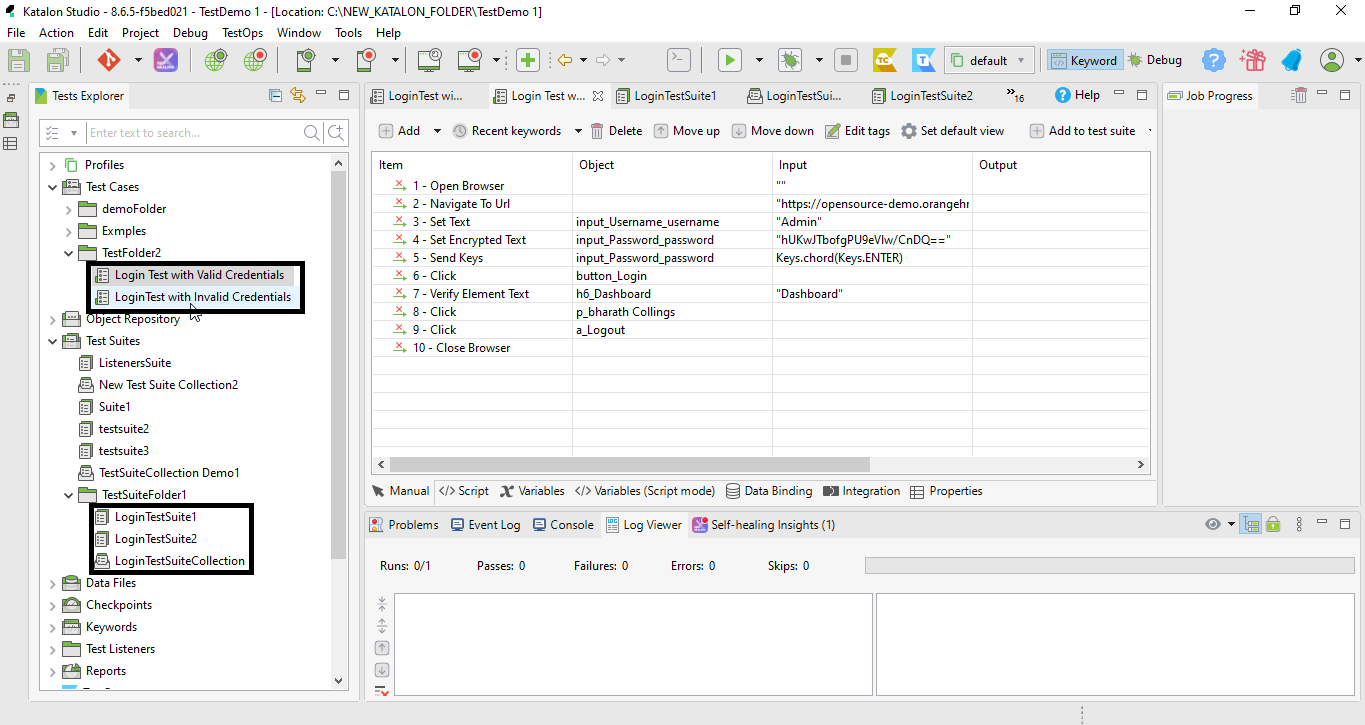Click Job Progress trash can icon
This screenshot has width=1365, height=725.
click(x=1299, y=96)
